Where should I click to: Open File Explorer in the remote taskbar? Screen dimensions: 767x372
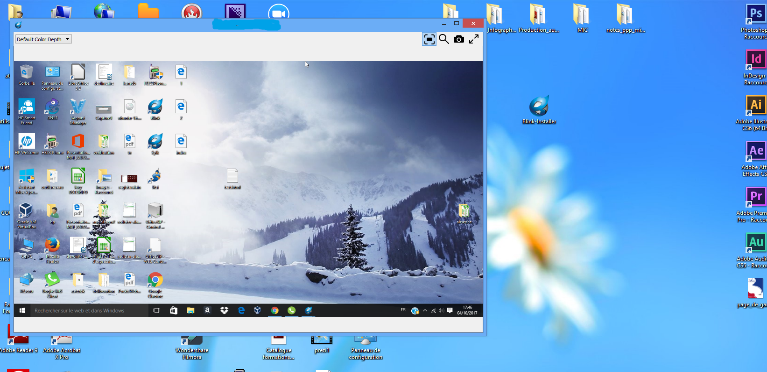(x=190, y=310)
